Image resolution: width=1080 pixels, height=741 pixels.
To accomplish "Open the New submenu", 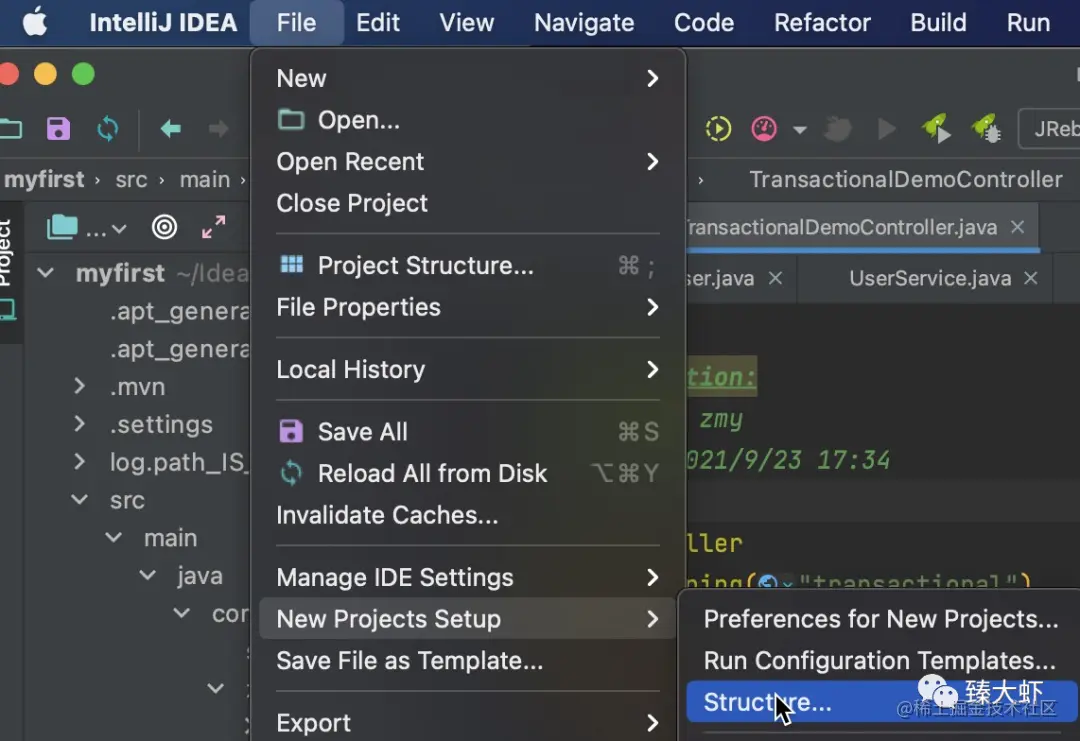I will tap(468, 79).
